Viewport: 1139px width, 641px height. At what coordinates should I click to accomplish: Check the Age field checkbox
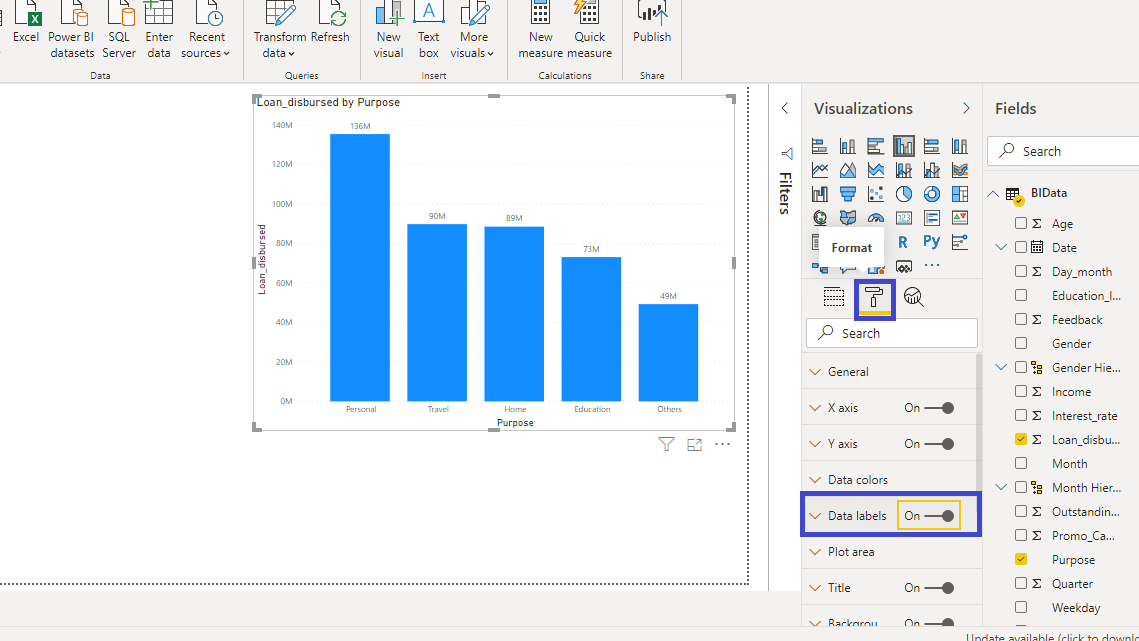coord(1021,224)
